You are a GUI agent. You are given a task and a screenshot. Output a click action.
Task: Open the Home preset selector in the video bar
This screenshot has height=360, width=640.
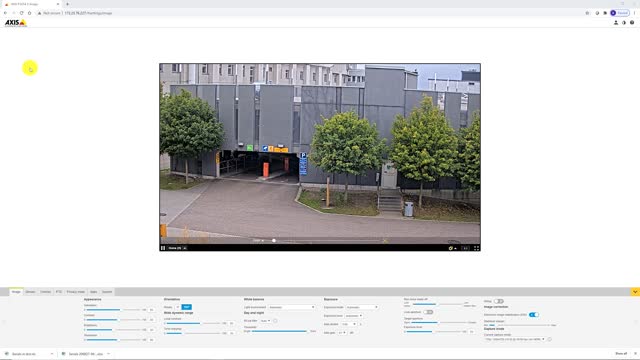pyautogui.click(x=178, y=248)
